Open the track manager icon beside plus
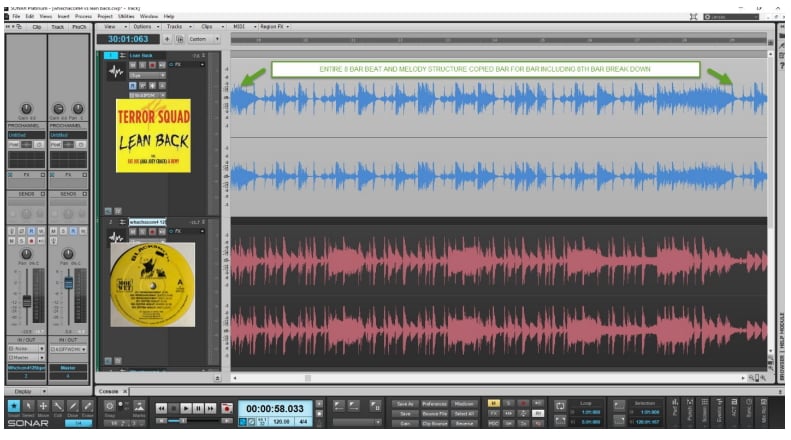 click(180, 39)
